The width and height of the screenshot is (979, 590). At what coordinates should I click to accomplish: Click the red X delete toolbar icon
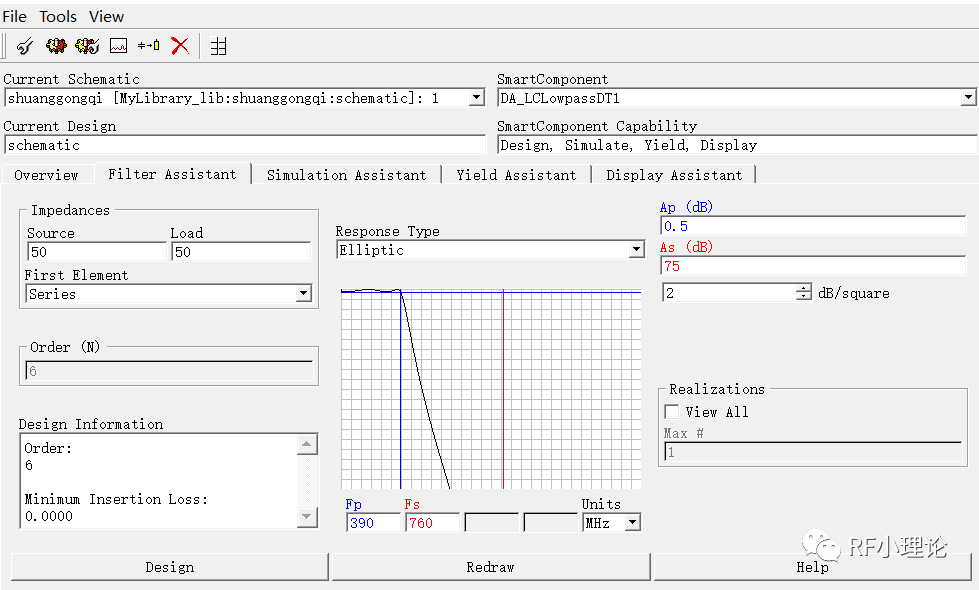tap(180, 46)
